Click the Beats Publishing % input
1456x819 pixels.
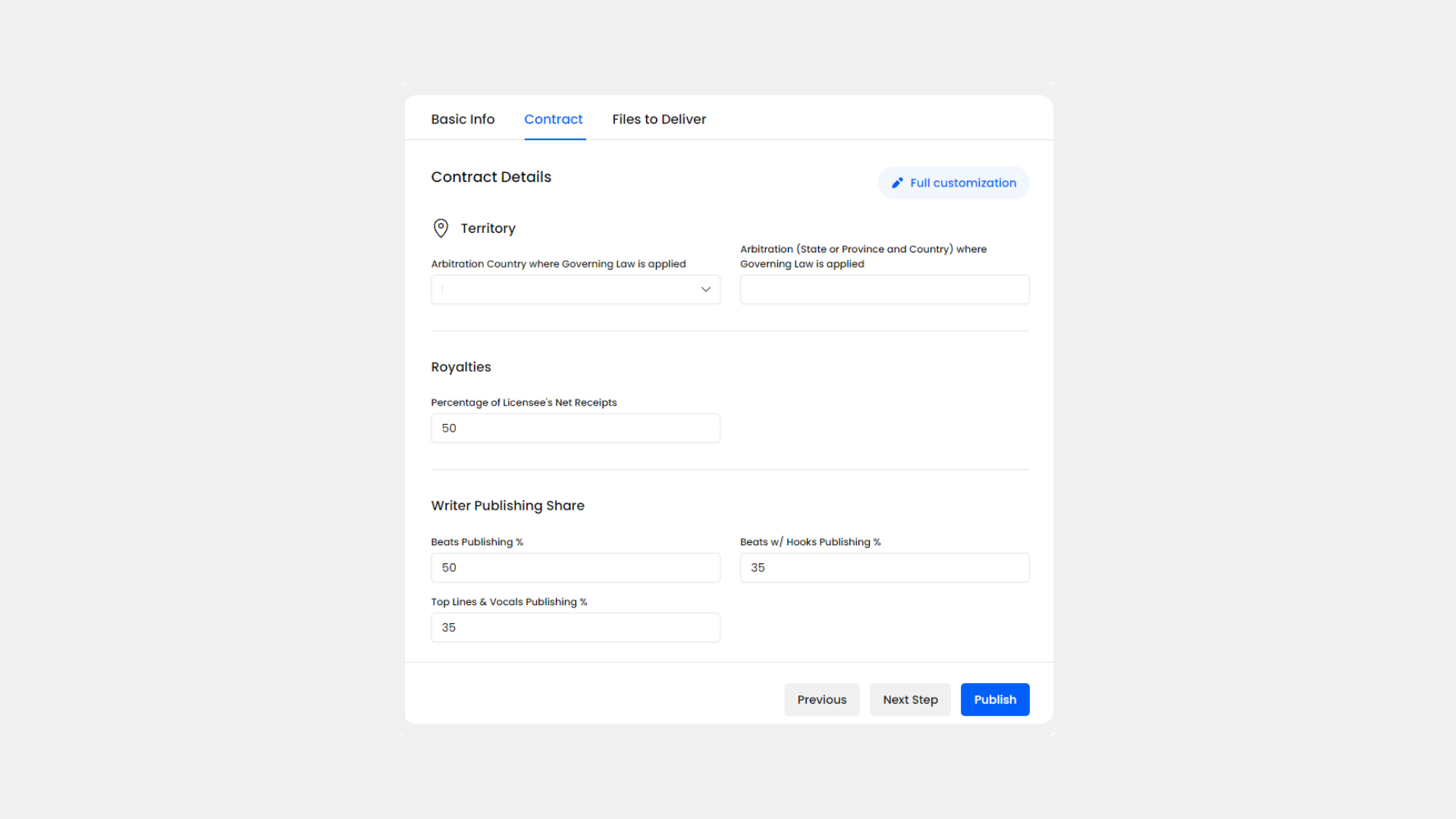point(575,568)
